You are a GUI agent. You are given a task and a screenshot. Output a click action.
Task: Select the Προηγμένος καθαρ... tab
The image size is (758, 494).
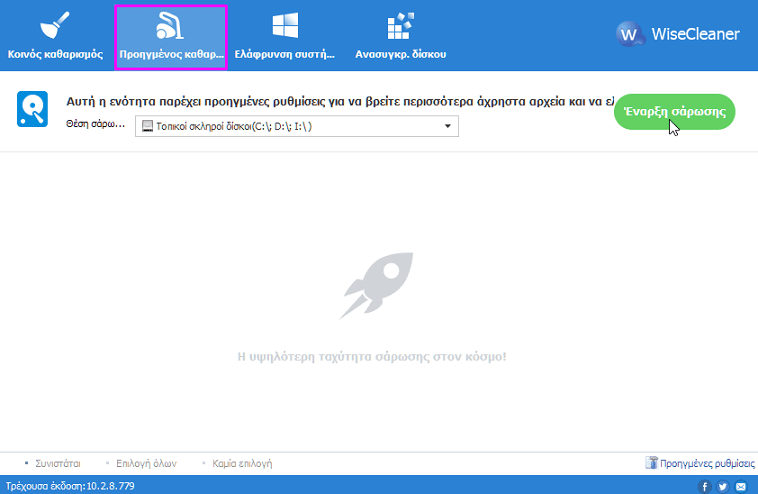coord(171,37)
